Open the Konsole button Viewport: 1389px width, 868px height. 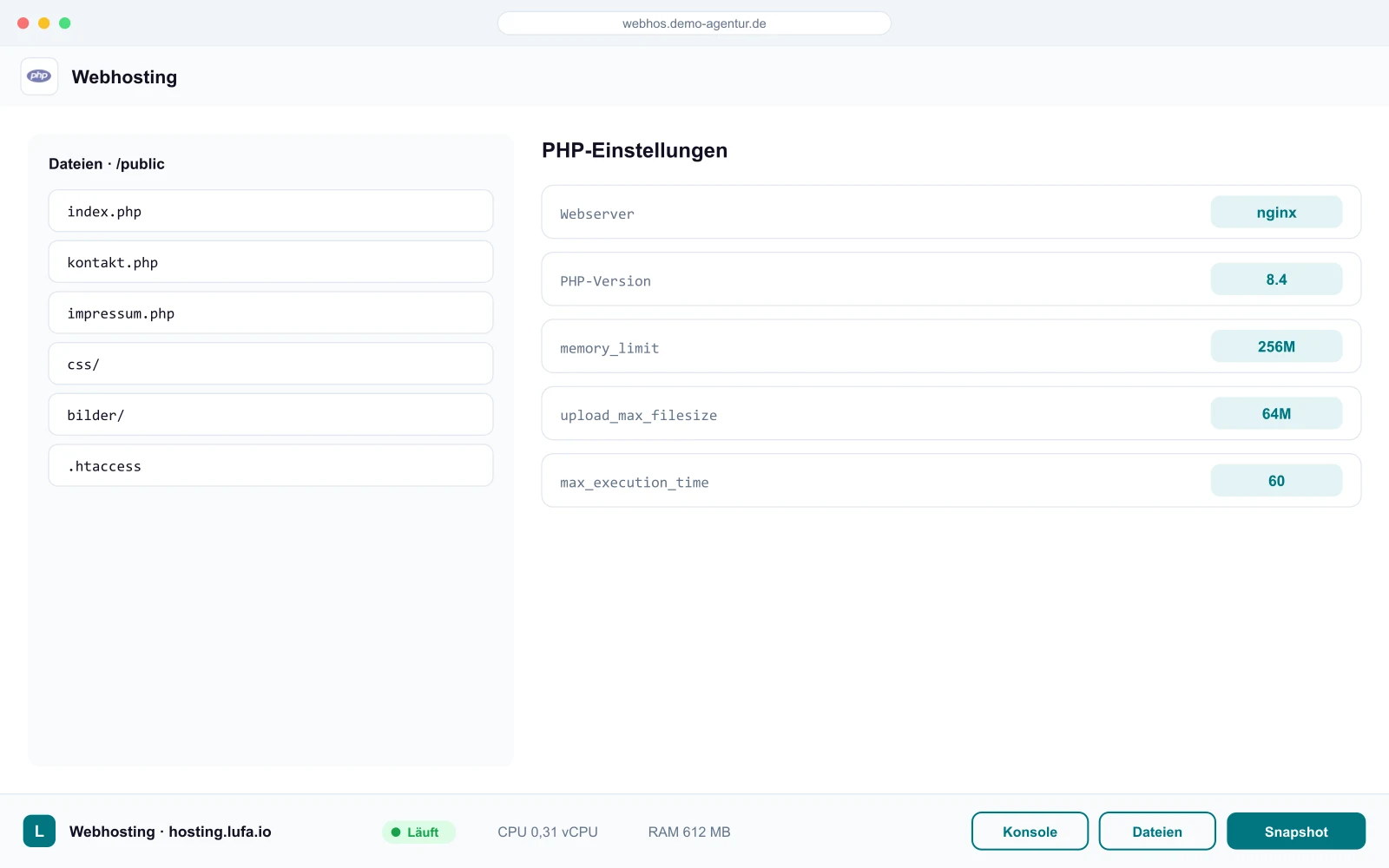(1030, 832)
